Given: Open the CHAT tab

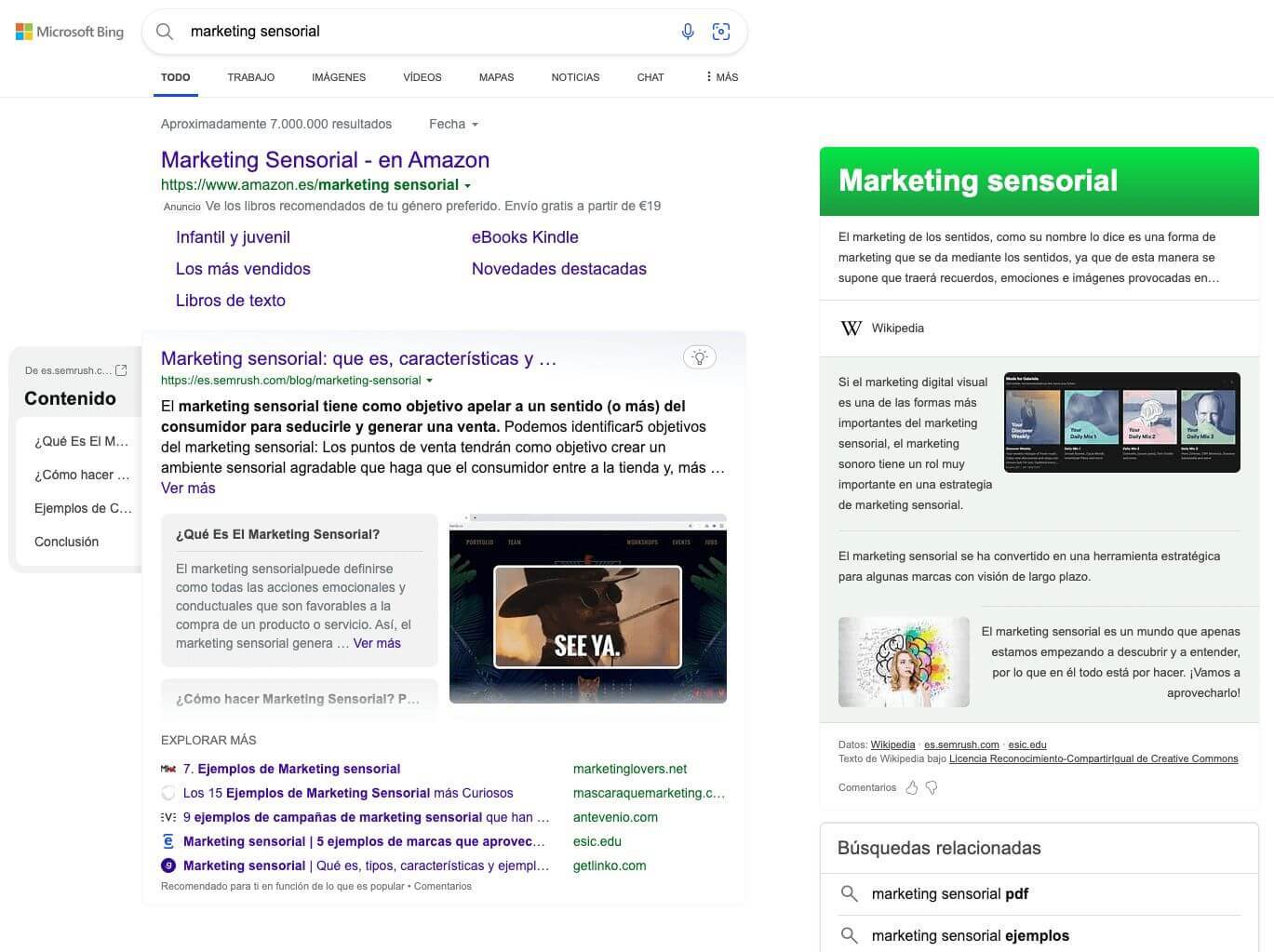Looking at the screenshot, I should pos(650,77).
